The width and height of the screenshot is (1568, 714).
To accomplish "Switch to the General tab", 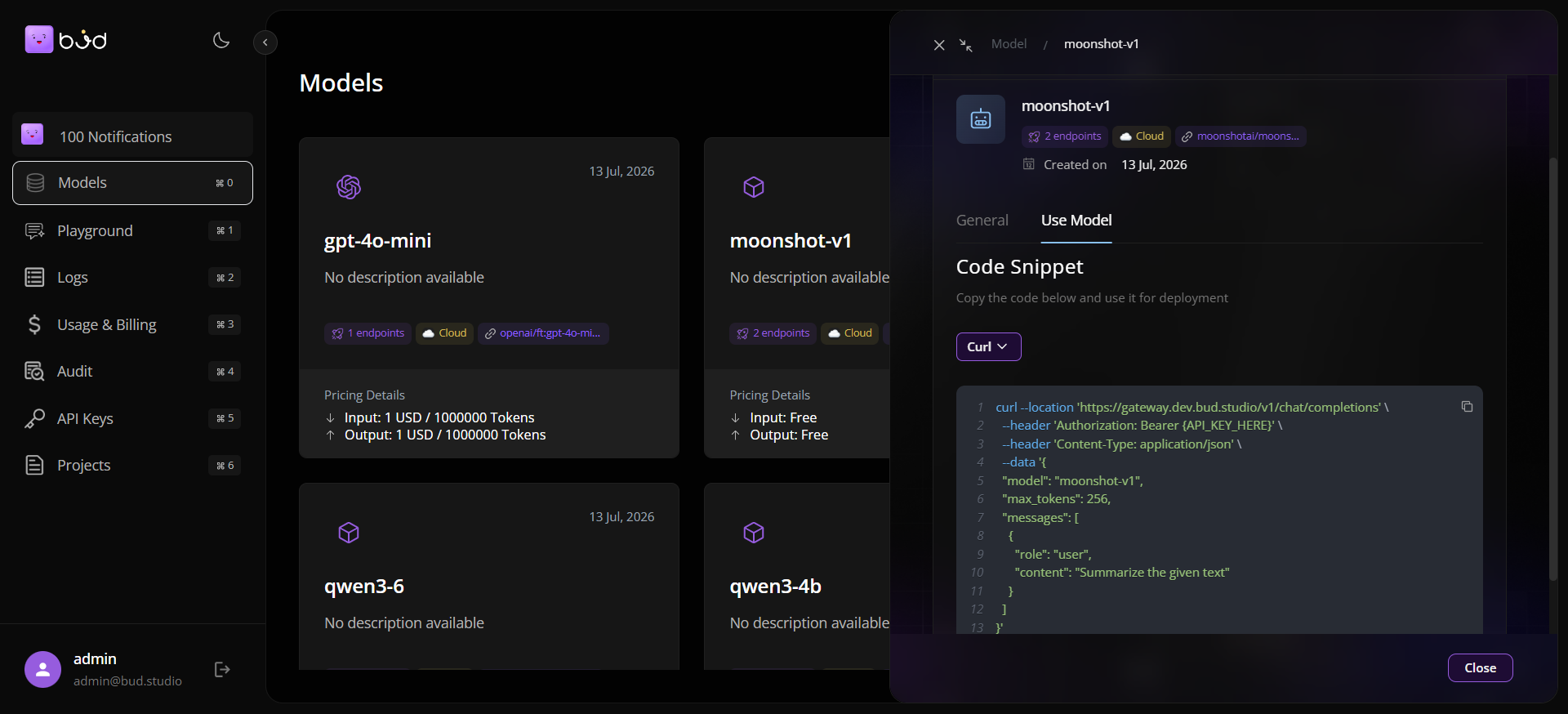I will click(982, 221).
